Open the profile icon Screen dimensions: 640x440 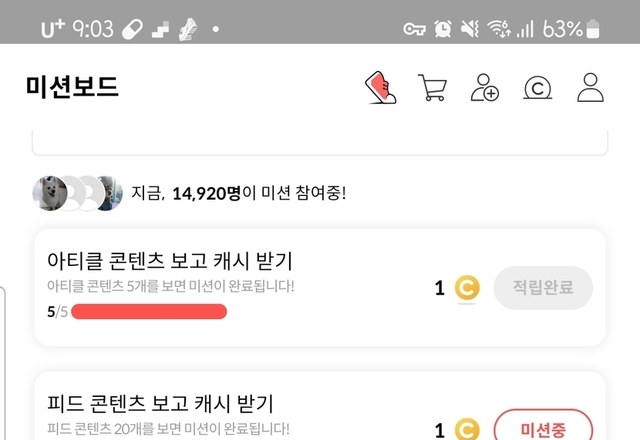click(x=591, y=87)
